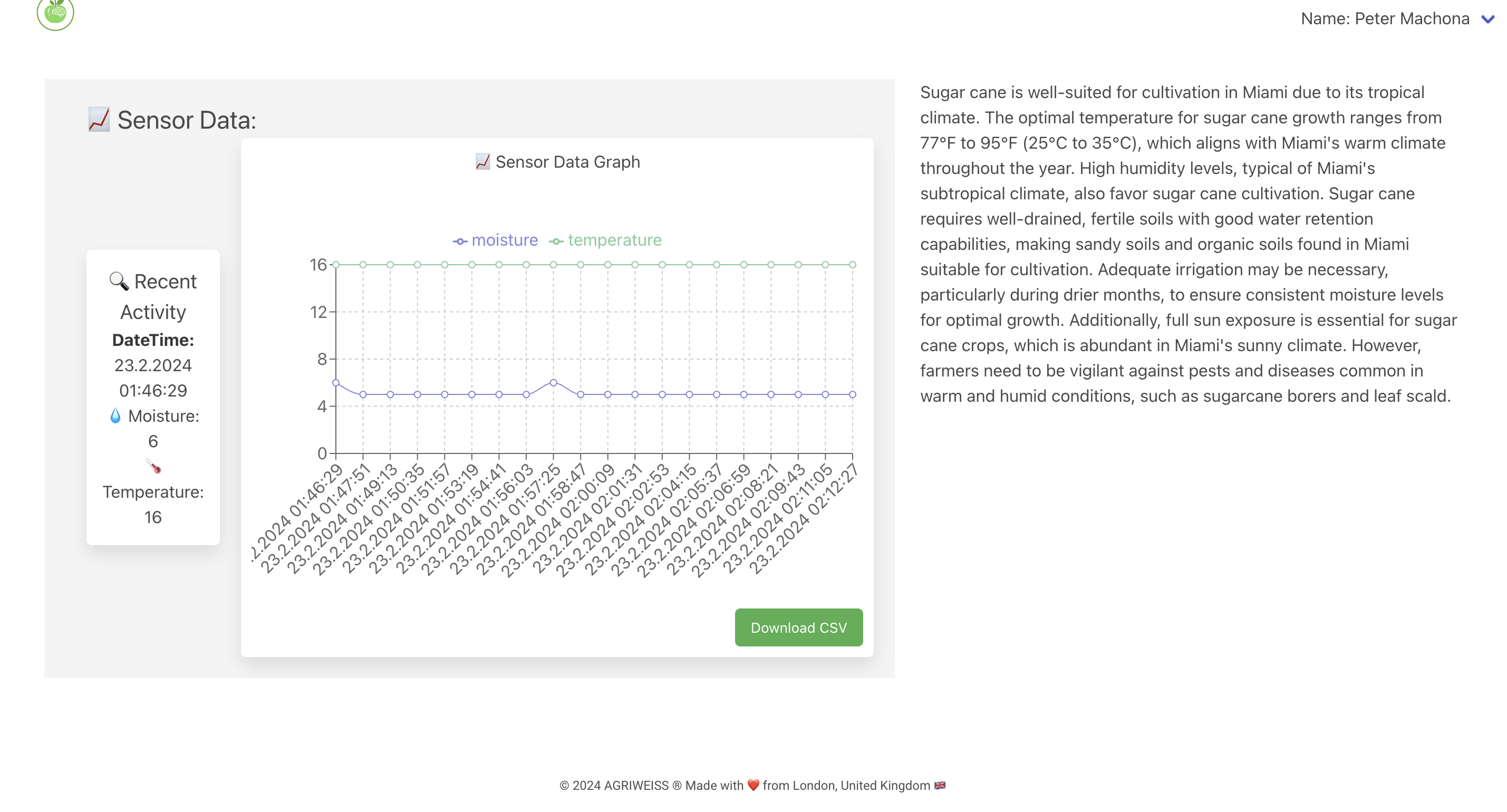Click the thermometer Temperature icon

click(153, 466)
